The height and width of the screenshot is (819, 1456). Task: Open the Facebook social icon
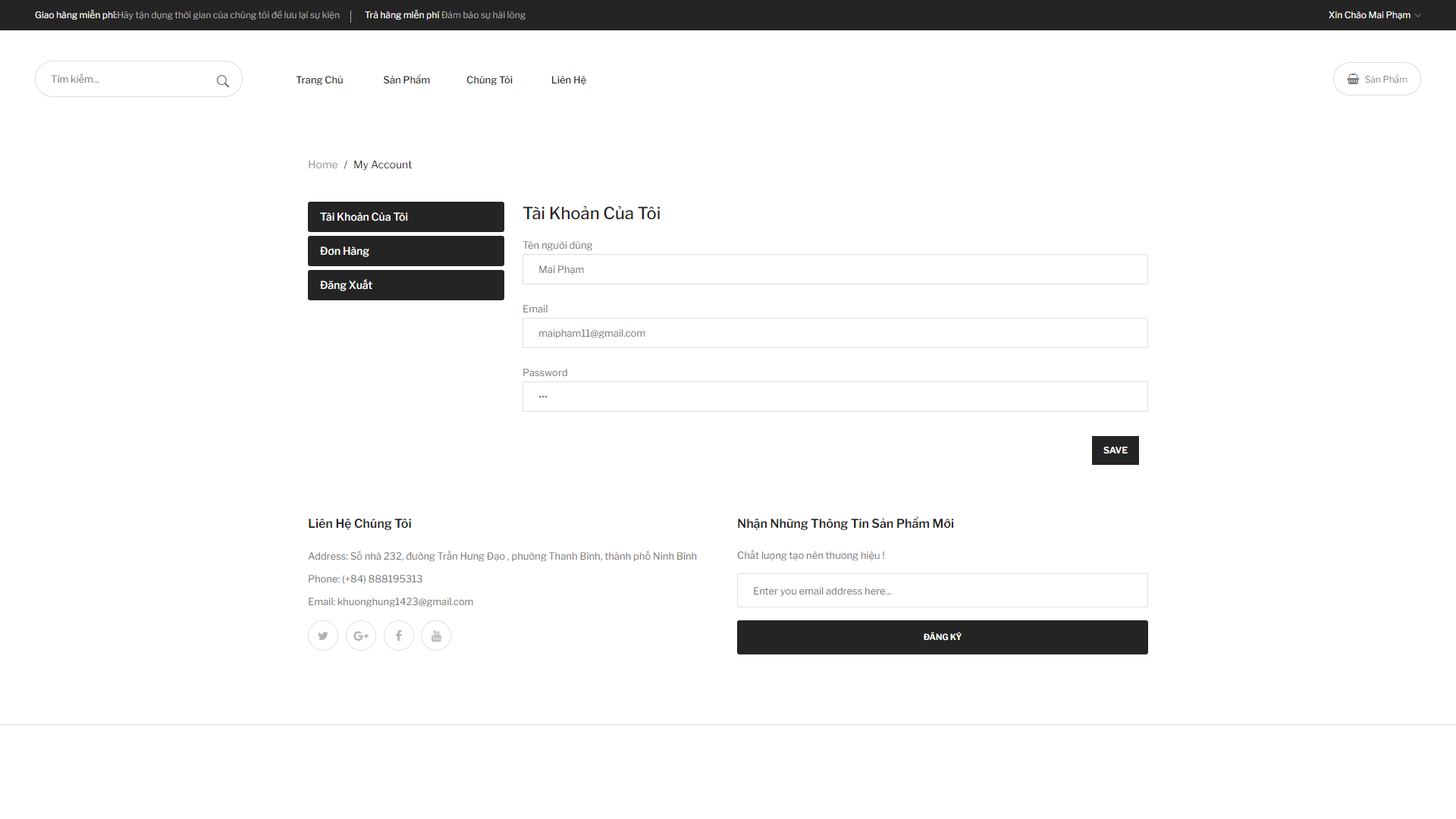coord(399,635)
